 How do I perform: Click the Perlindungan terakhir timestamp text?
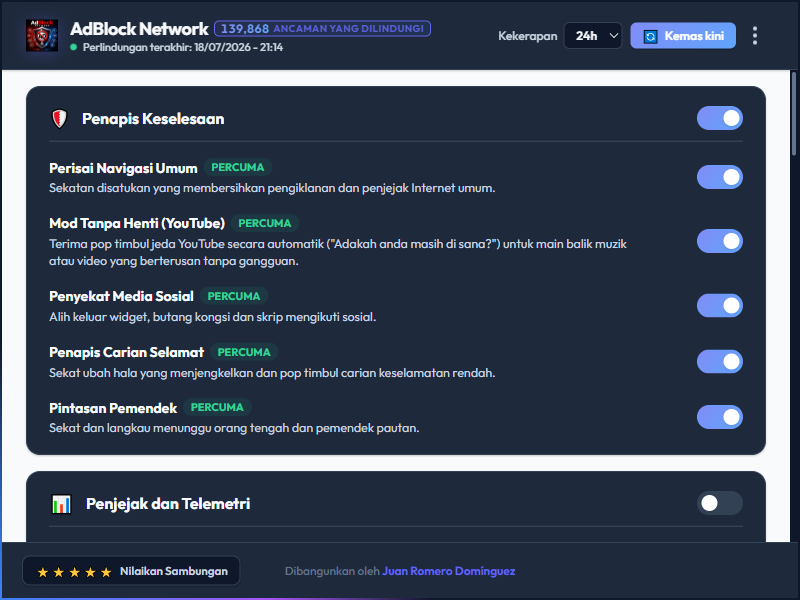coord(183,47)
